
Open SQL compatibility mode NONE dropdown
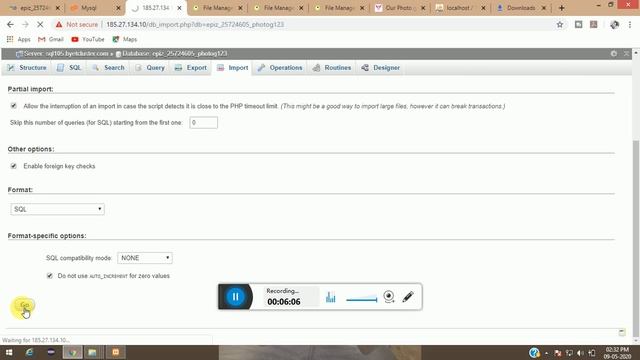[145, 258]
